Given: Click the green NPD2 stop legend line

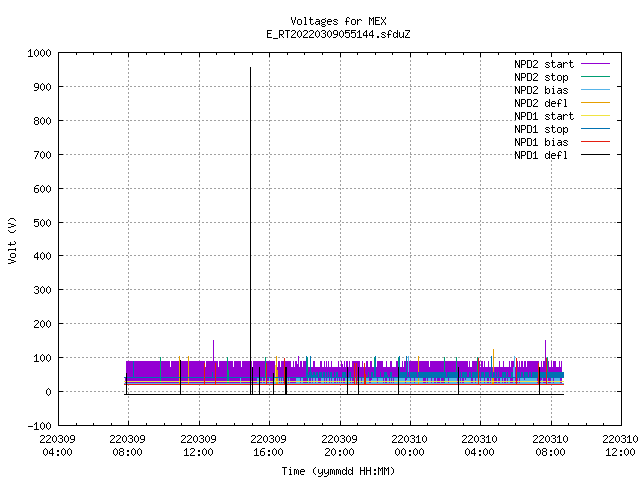Looking at the screenshot, I should pos(596,77).
